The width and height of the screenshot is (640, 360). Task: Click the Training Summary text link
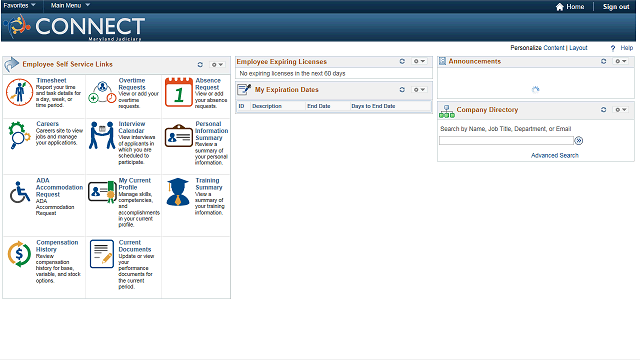209,184
